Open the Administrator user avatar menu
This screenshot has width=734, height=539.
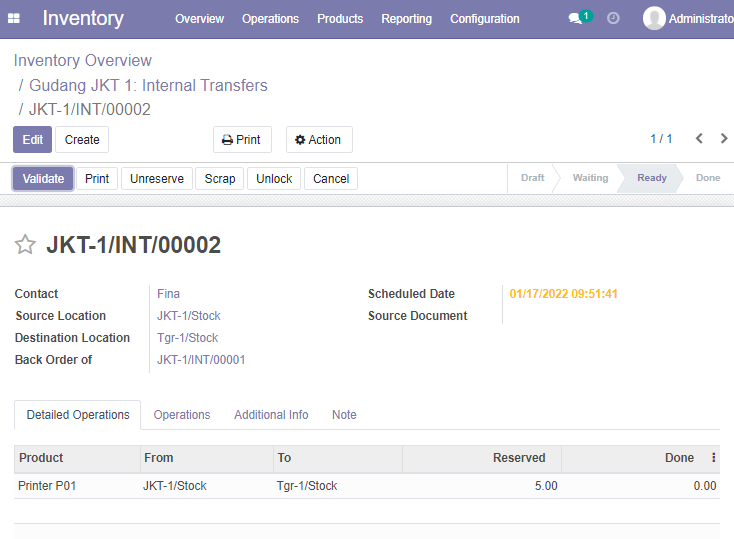(688, 19)
